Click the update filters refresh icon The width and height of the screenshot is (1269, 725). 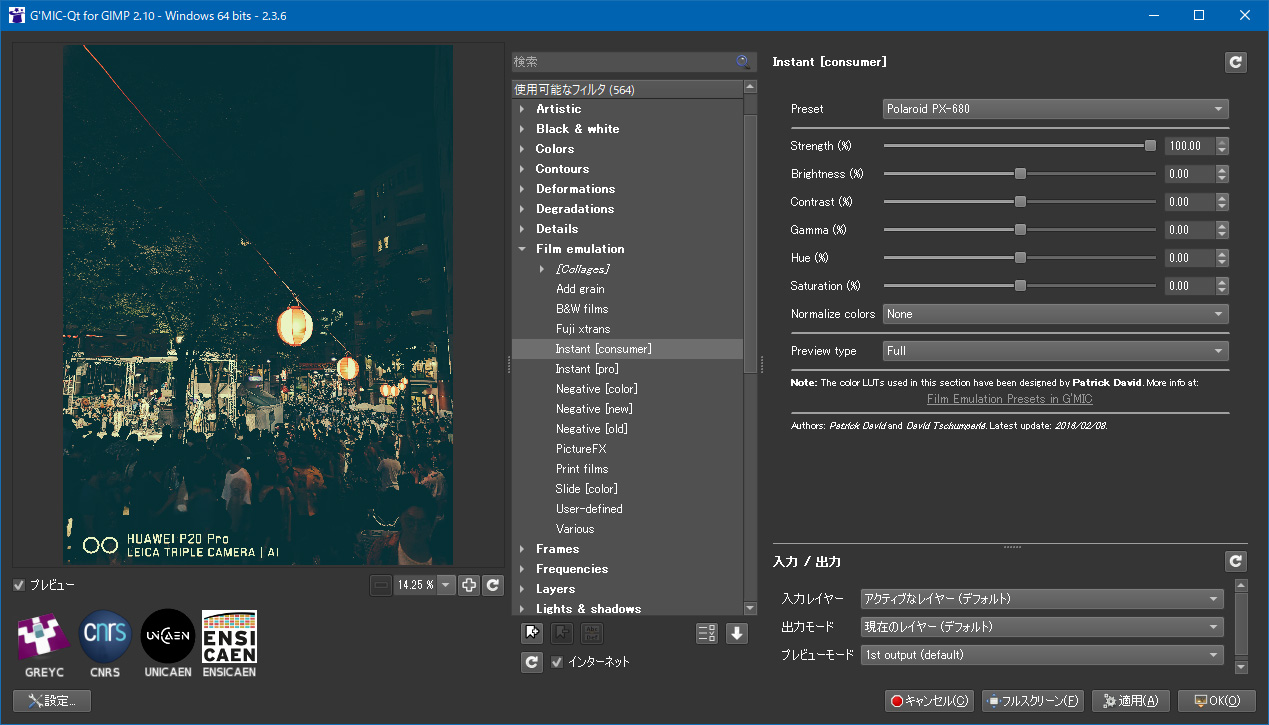point(533,662)
